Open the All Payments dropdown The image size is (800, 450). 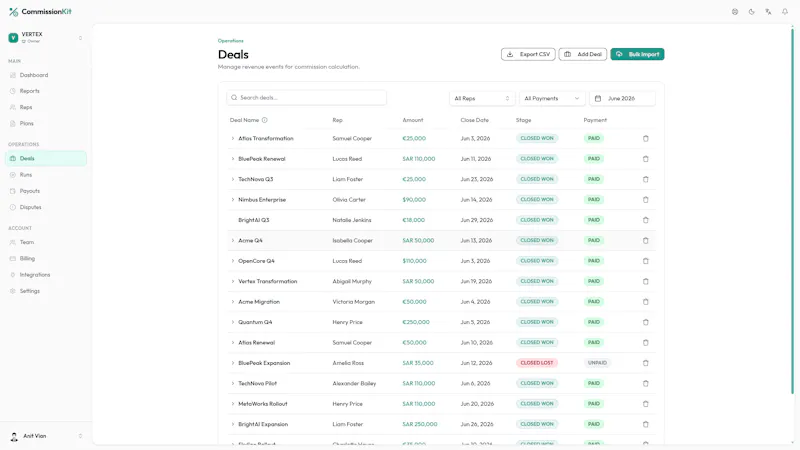[552, 98]
